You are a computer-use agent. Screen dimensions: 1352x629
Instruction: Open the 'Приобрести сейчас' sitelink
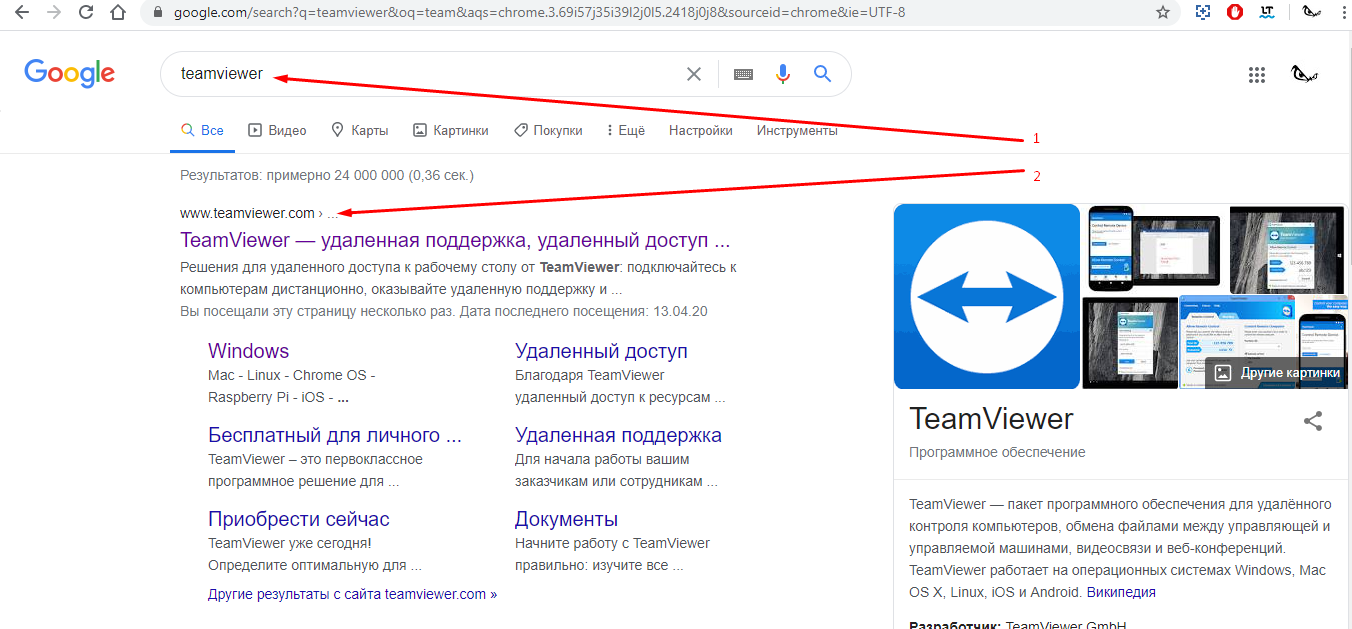tap(299, 519)
